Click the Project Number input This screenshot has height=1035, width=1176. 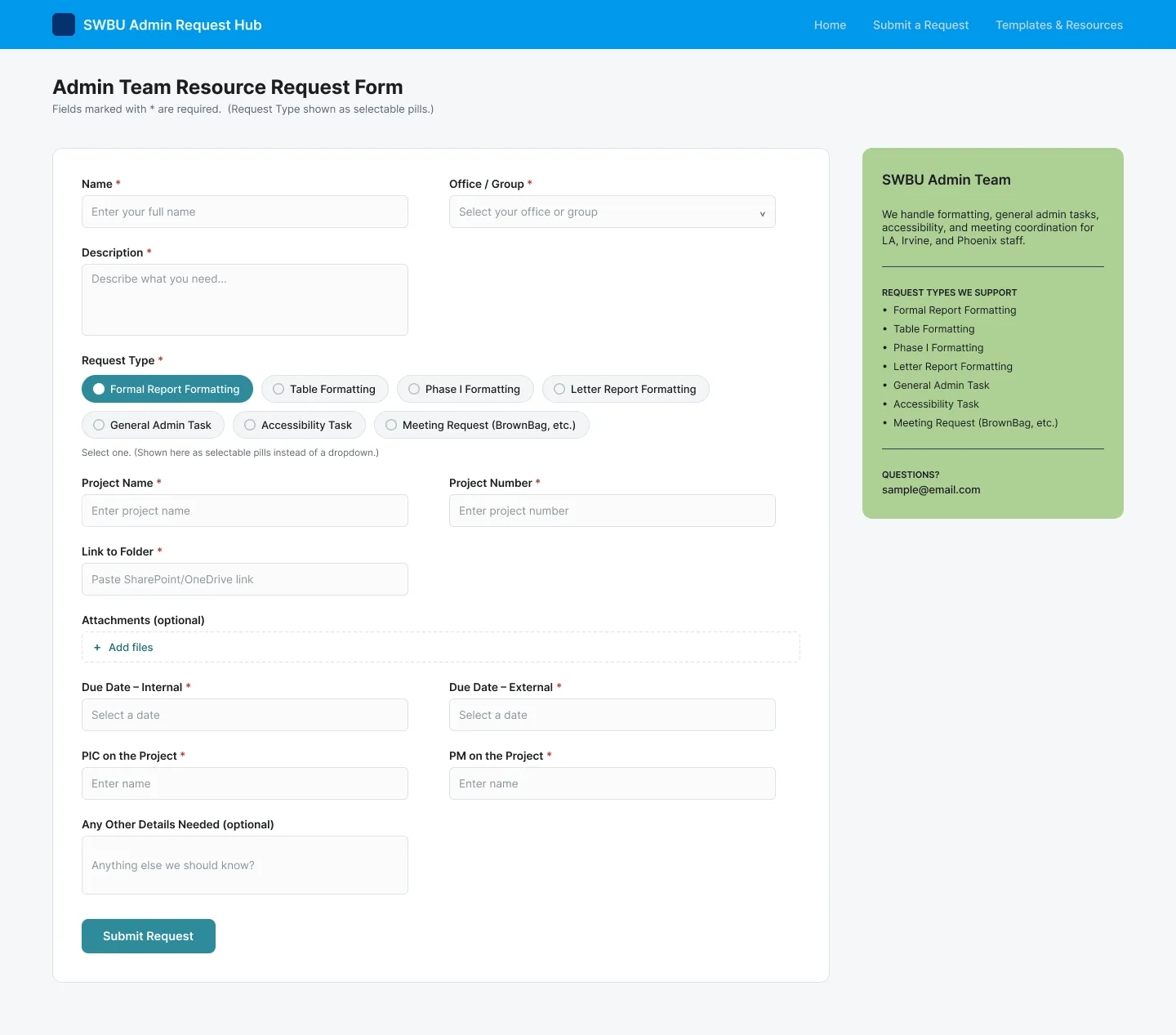[x=612, y=511]
